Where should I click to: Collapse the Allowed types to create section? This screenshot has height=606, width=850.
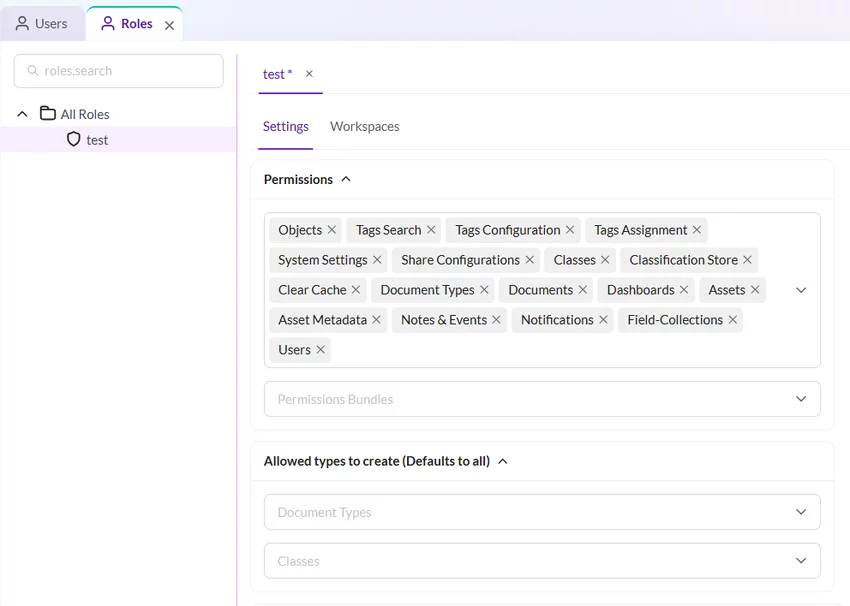pyautogui.click(x=503, y=461)
